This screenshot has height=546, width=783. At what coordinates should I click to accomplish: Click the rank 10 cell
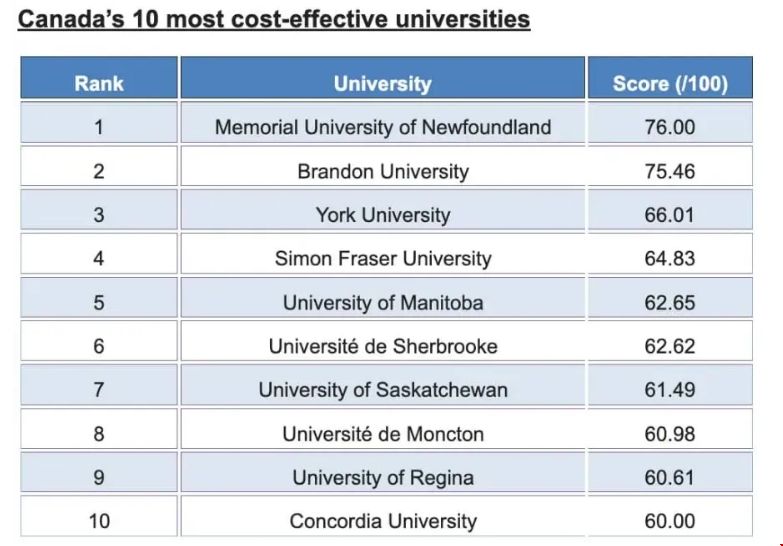click(x=99, y=521)
